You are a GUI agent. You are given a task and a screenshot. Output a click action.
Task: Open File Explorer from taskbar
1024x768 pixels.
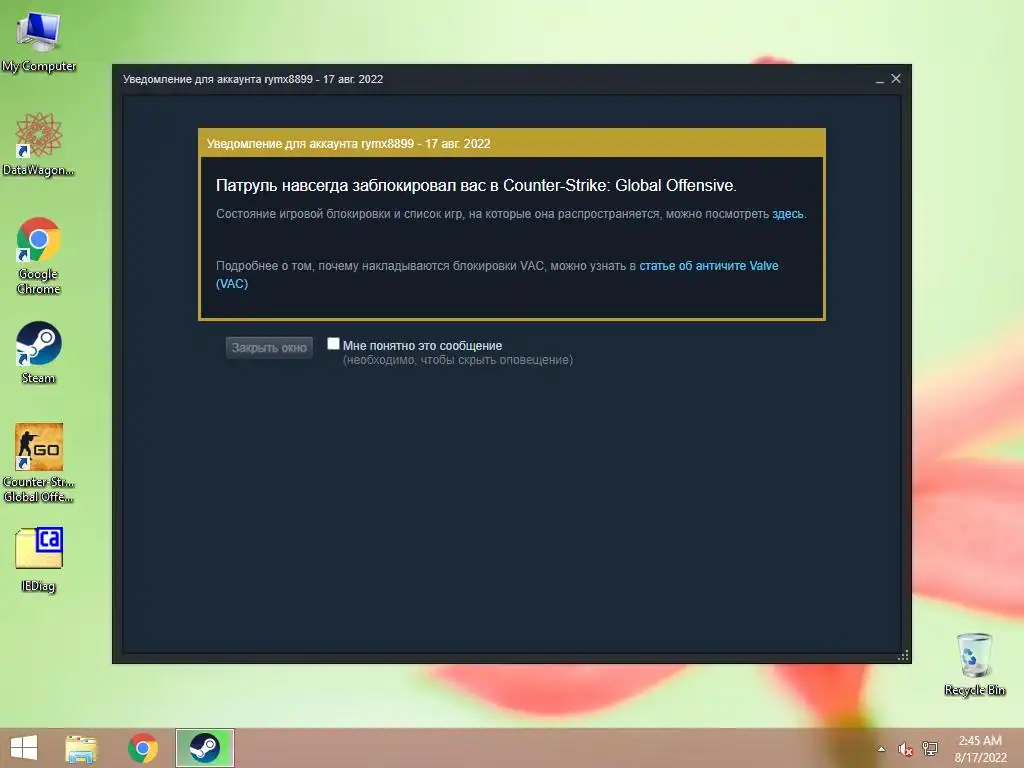click(x=82, y=748)
